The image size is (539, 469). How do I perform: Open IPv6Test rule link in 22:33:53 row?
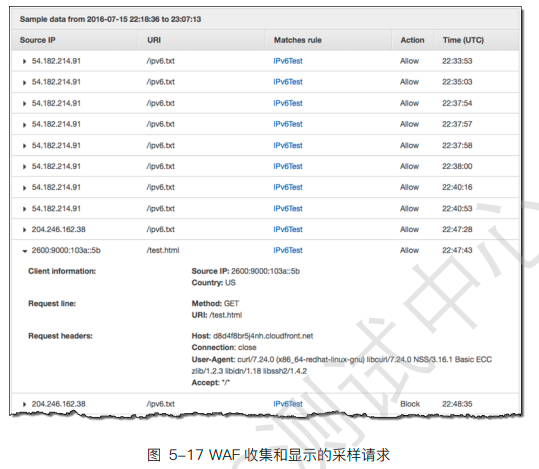pyautogui.click(x=288, y=61)
